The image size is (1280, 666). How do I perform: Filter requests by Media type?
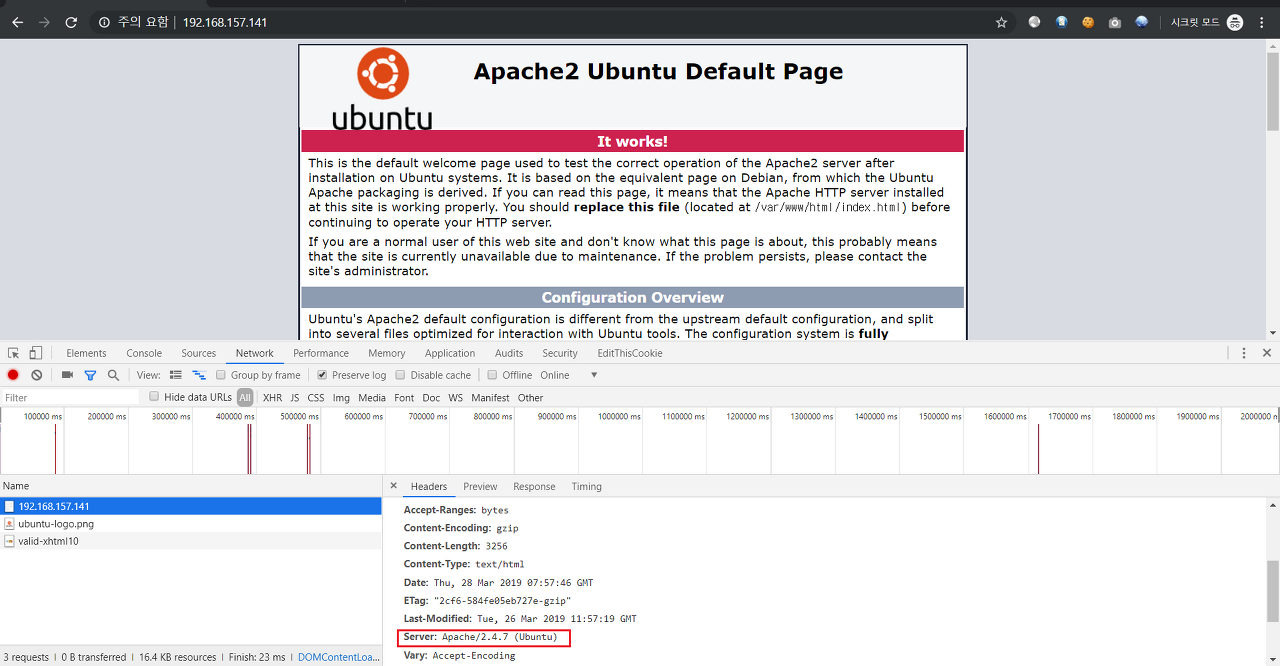click(x=372, y=398)
